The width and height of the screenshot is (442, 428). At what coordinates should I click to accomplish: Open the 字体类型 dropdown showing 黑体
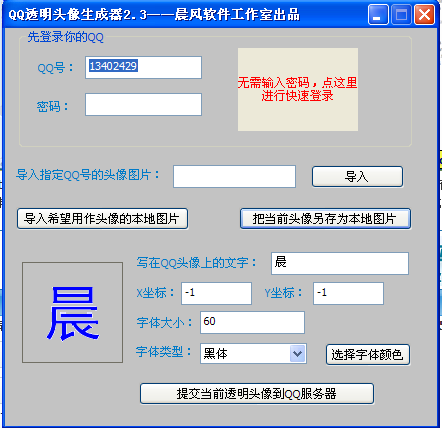(253, 354)
